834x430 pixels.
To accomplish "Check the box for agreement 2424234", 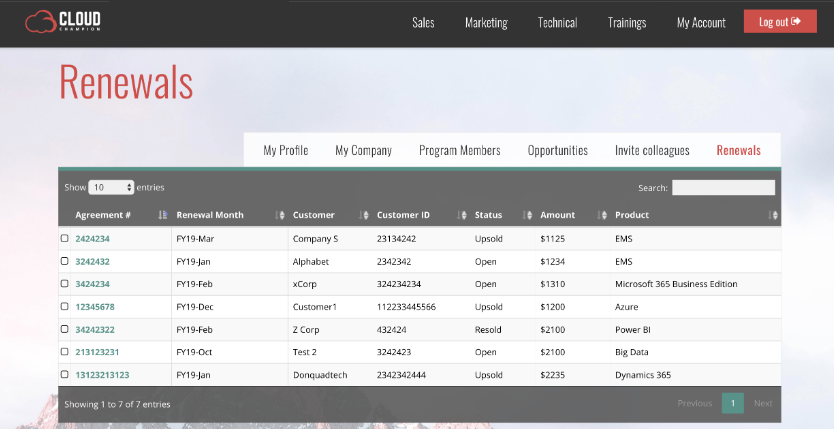I will [x=65, y=239].
